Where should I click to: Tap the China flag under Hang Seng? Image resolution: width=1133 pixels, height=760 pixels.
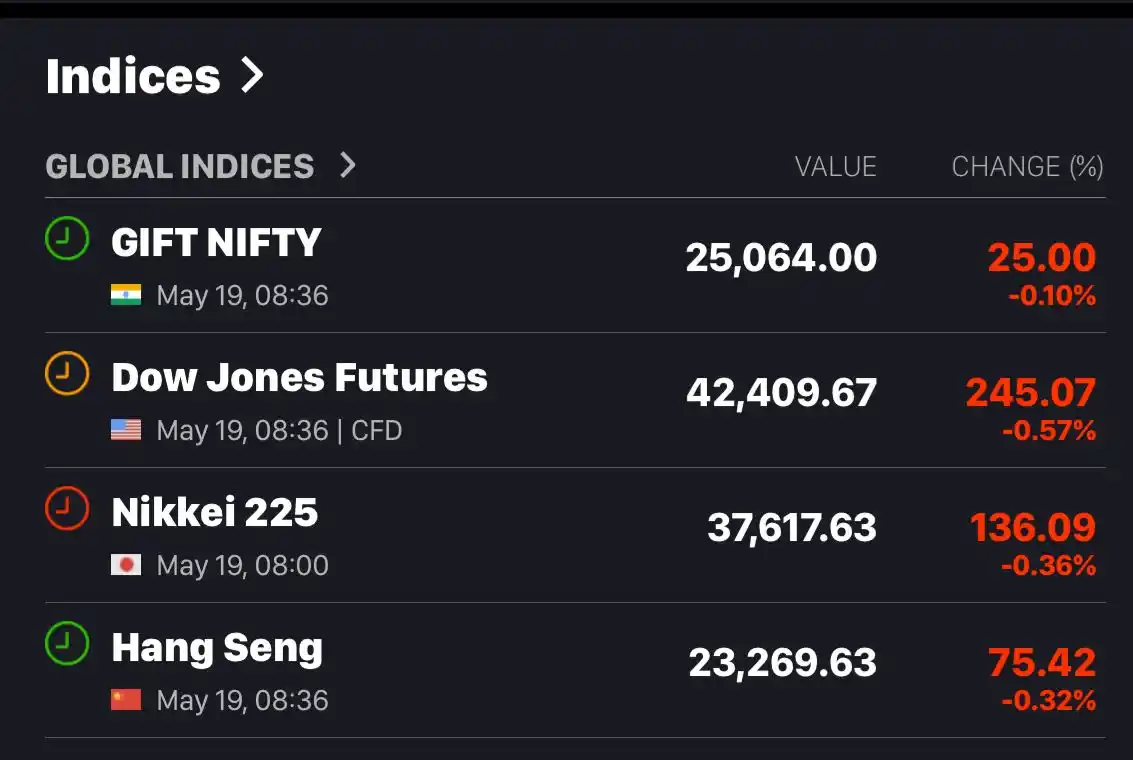point(126,700)
